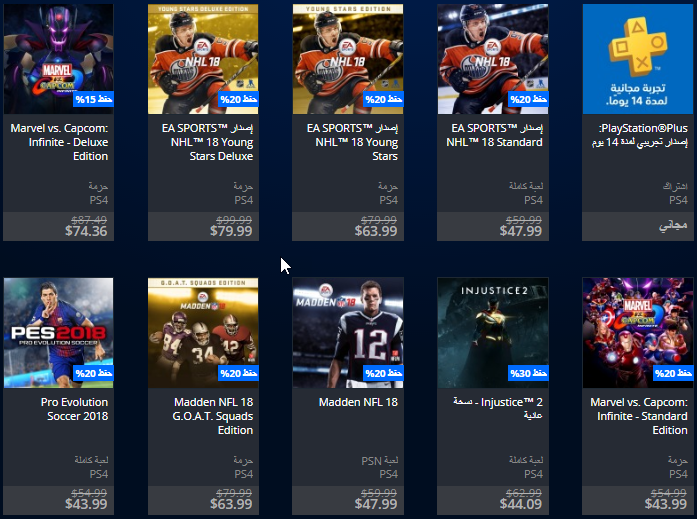The height and width of the screenshot is (519, 697).
Task: Click the Injustice 2 title text
Action: (498, 408)
